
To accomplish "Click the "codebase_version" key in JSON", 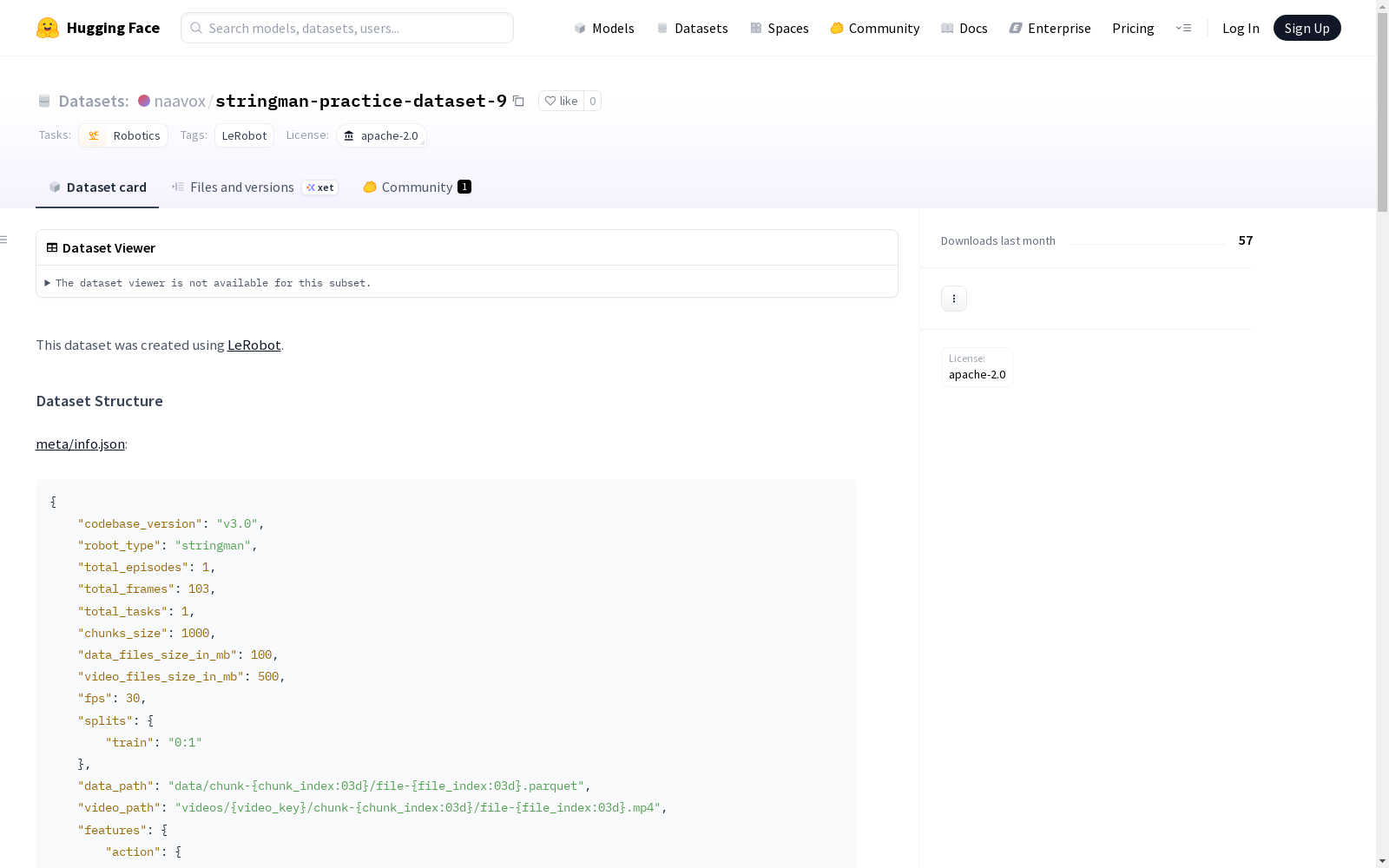I will [140, 523].
